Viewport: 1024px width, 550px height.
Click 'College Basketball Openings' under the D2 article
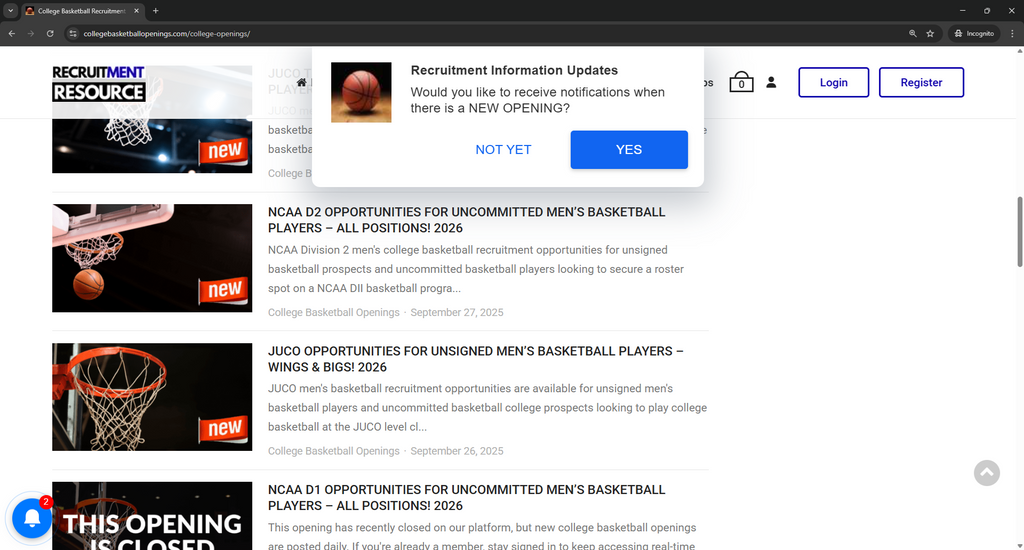pyautogui.click(x=334, y=312)
